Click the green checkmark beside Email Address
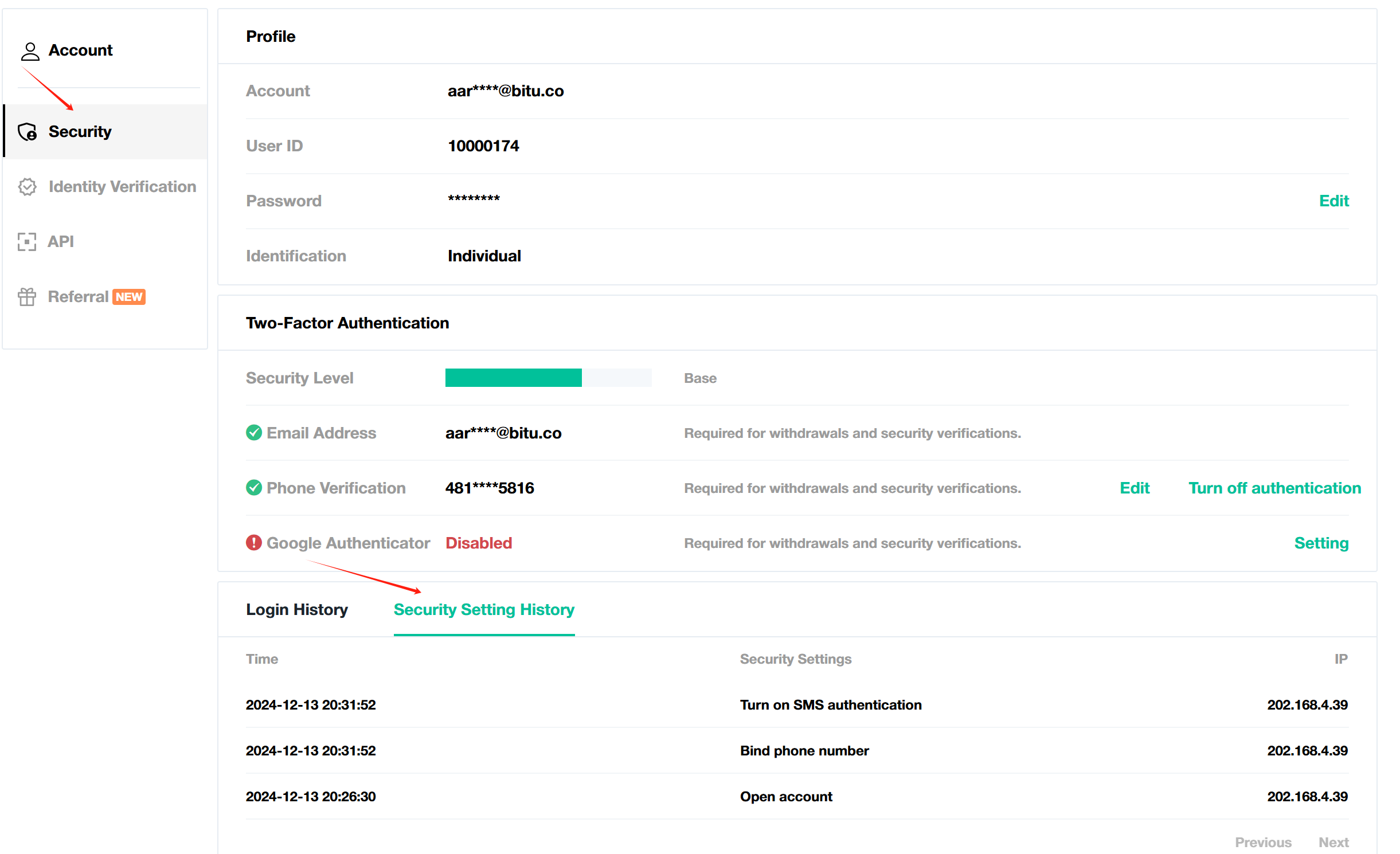This screenshot has width=1400, height=854. 254,433
